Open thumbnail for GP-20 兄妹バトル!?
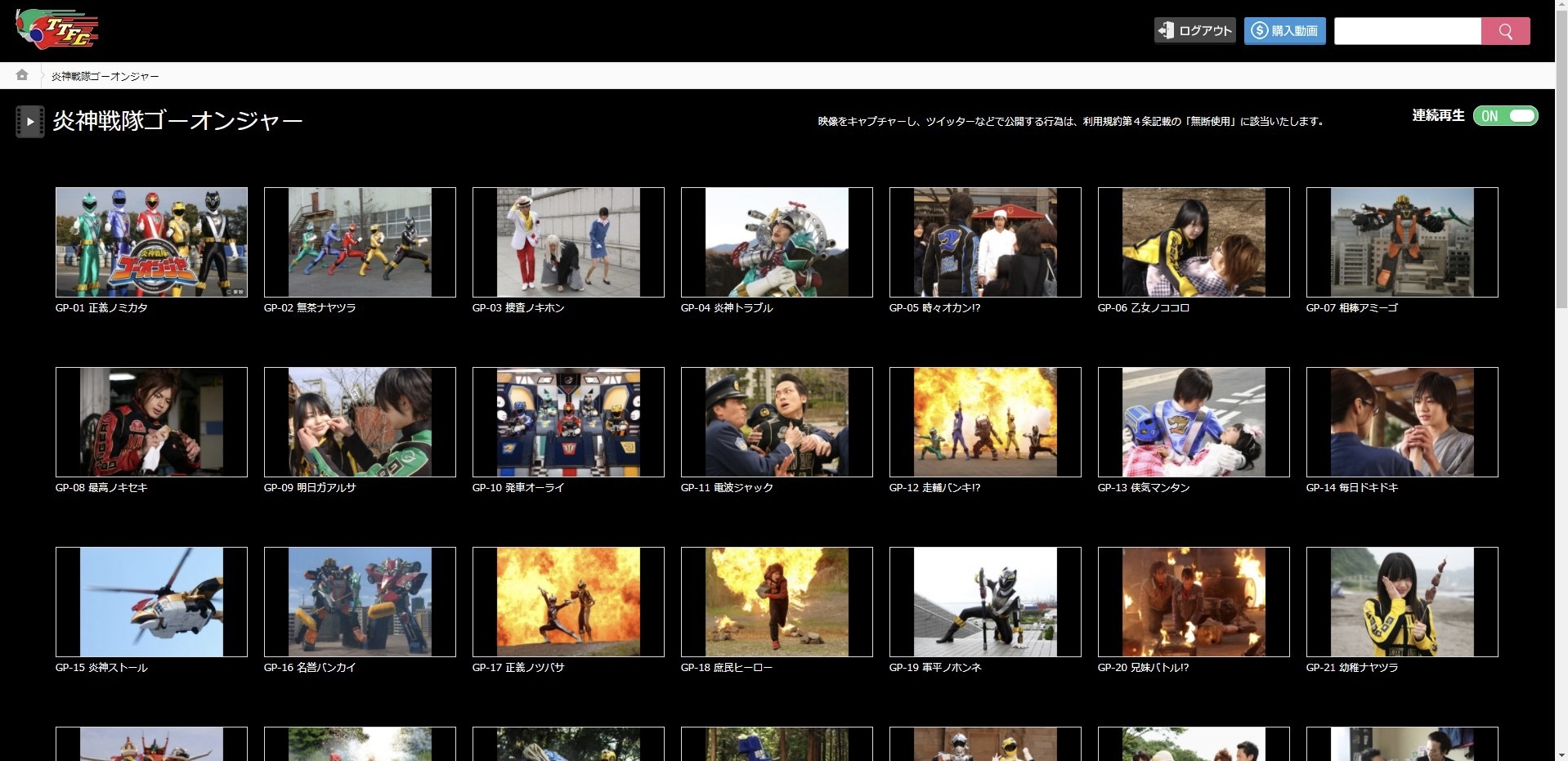 pos(1194,602)
